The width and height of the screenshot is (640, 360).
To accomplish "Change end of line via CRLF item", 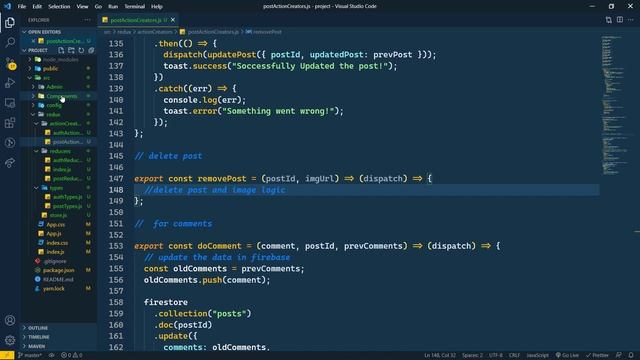I will (x=514, y=355).
